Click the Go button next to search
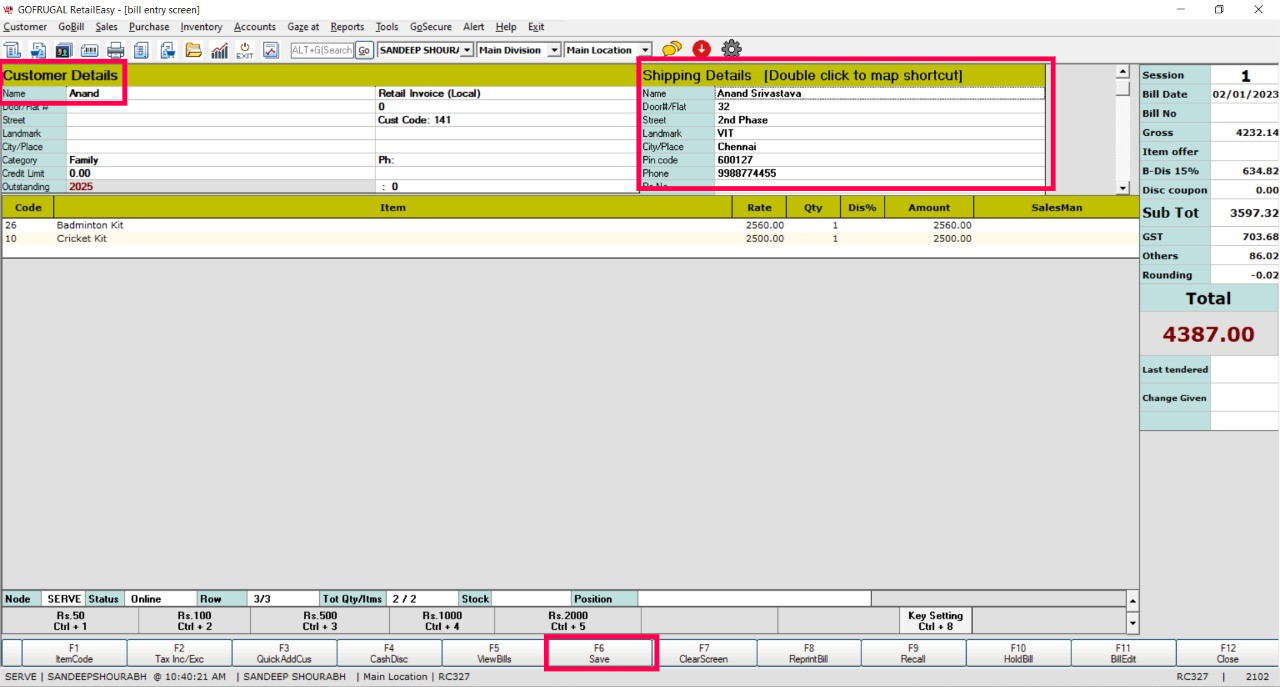 (x=364, y=50)
